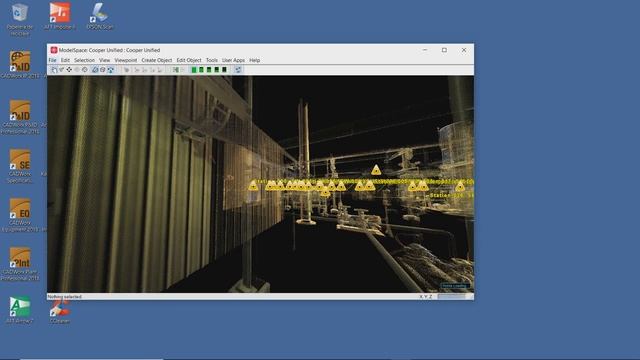Pick the leftmost yellow station triangle marker
This screenshot has width=640, height=360.
(x=253, y=186)
